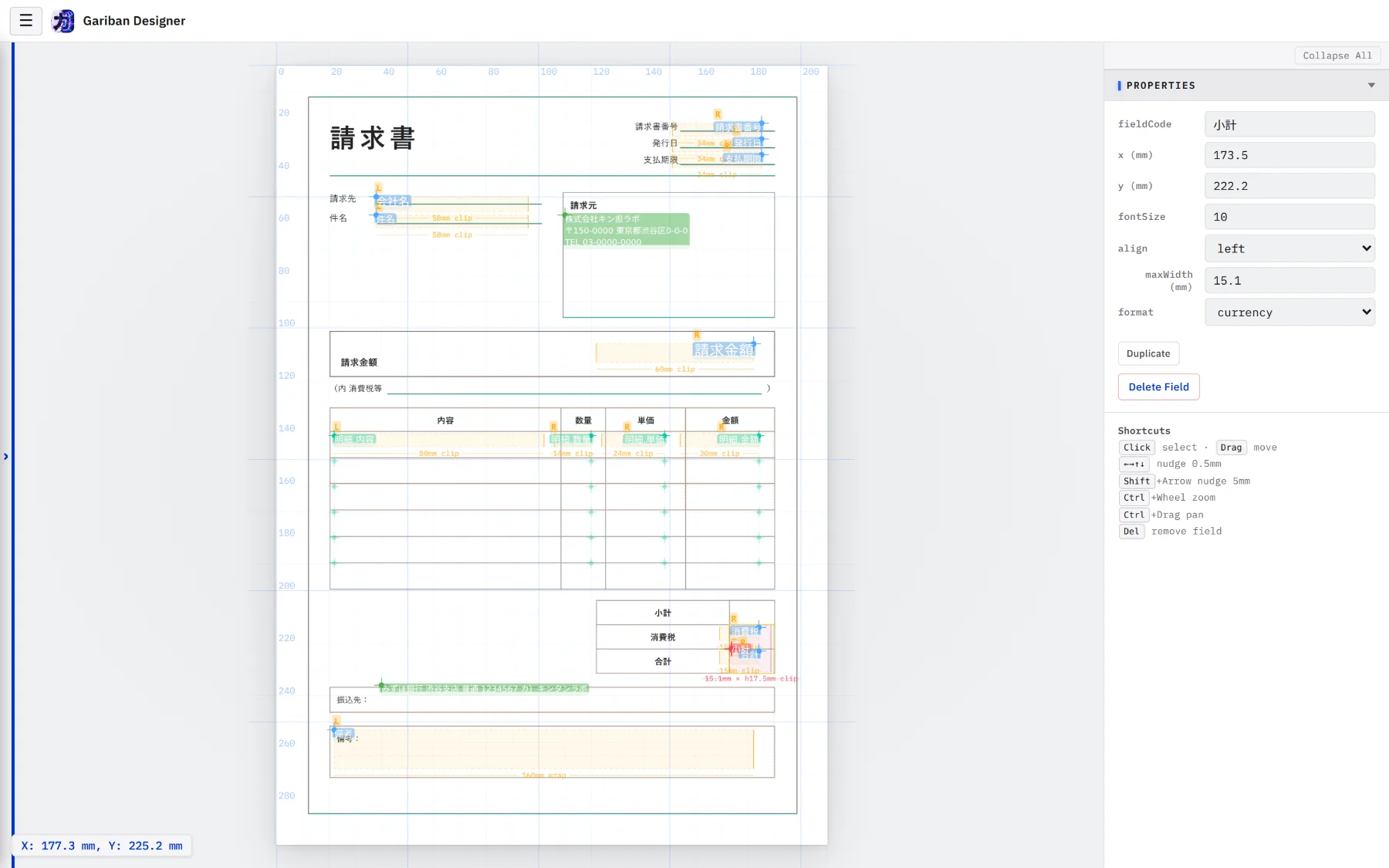
Task: Open the hamburger menu
Action: tap(25, 21)
